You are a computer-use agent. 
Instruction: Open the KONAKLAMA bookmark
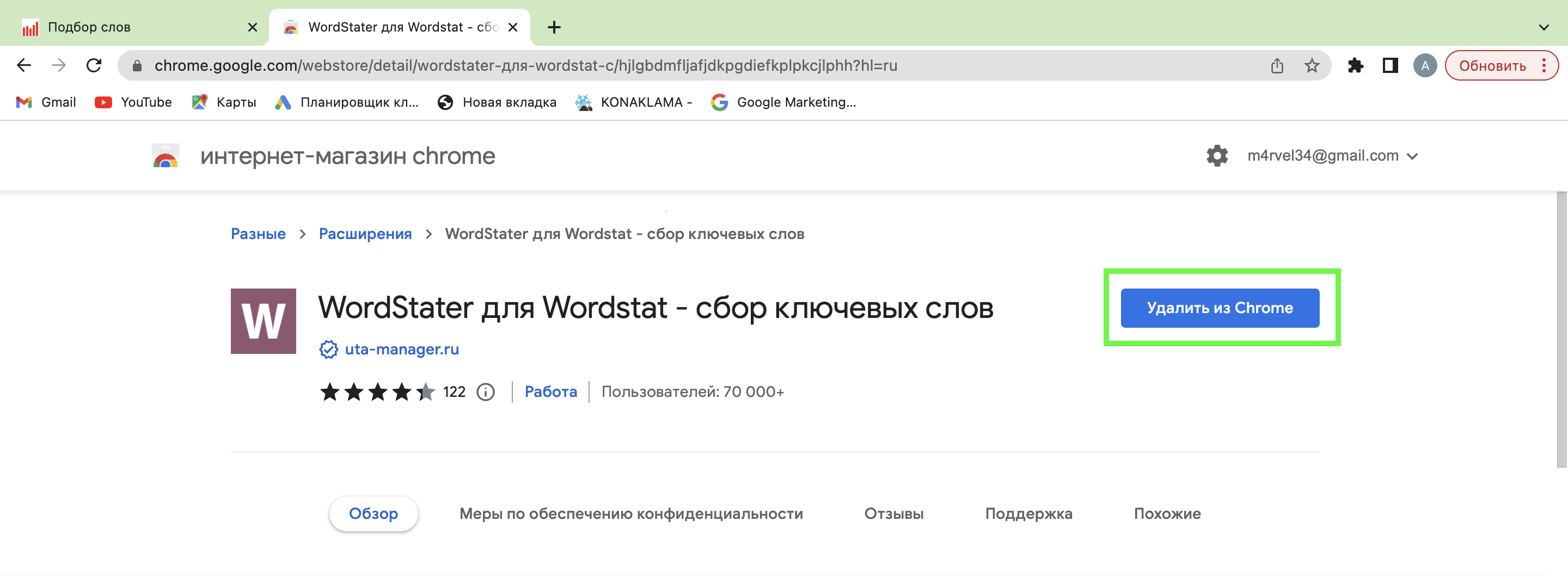(633, 102)
